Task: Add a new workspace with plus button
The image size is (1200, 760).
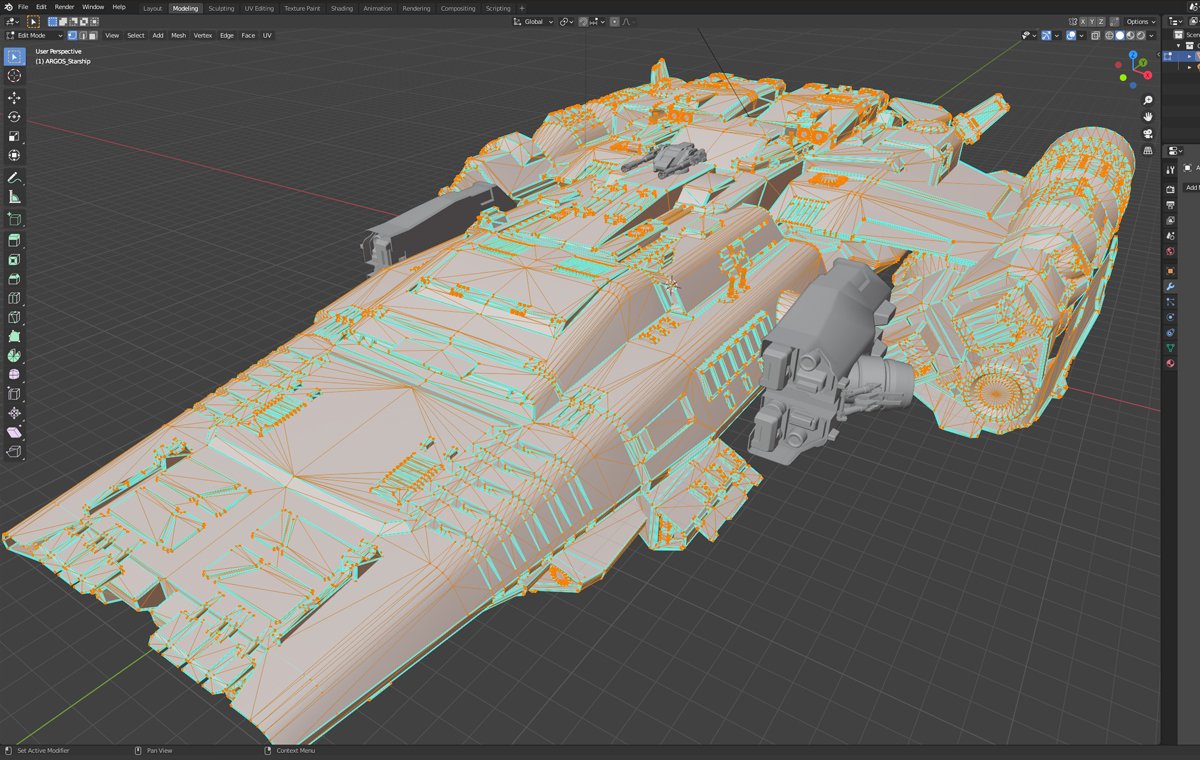Action: click(521, 8)
